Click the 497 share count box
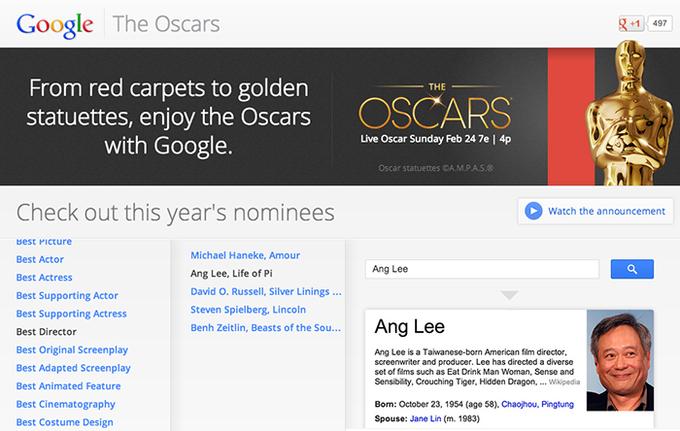This screenshot has height=431, width=680. 659,23
